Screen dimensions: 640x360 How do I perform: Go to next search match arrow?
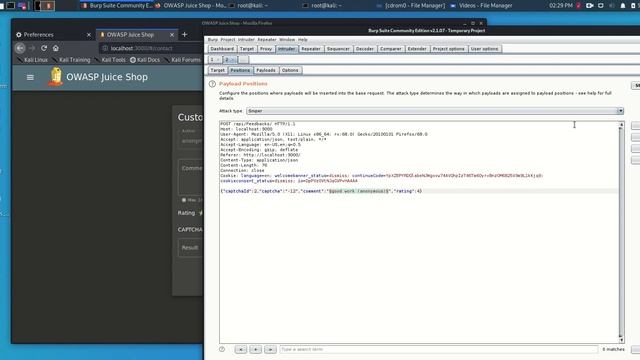click(270, 349)
